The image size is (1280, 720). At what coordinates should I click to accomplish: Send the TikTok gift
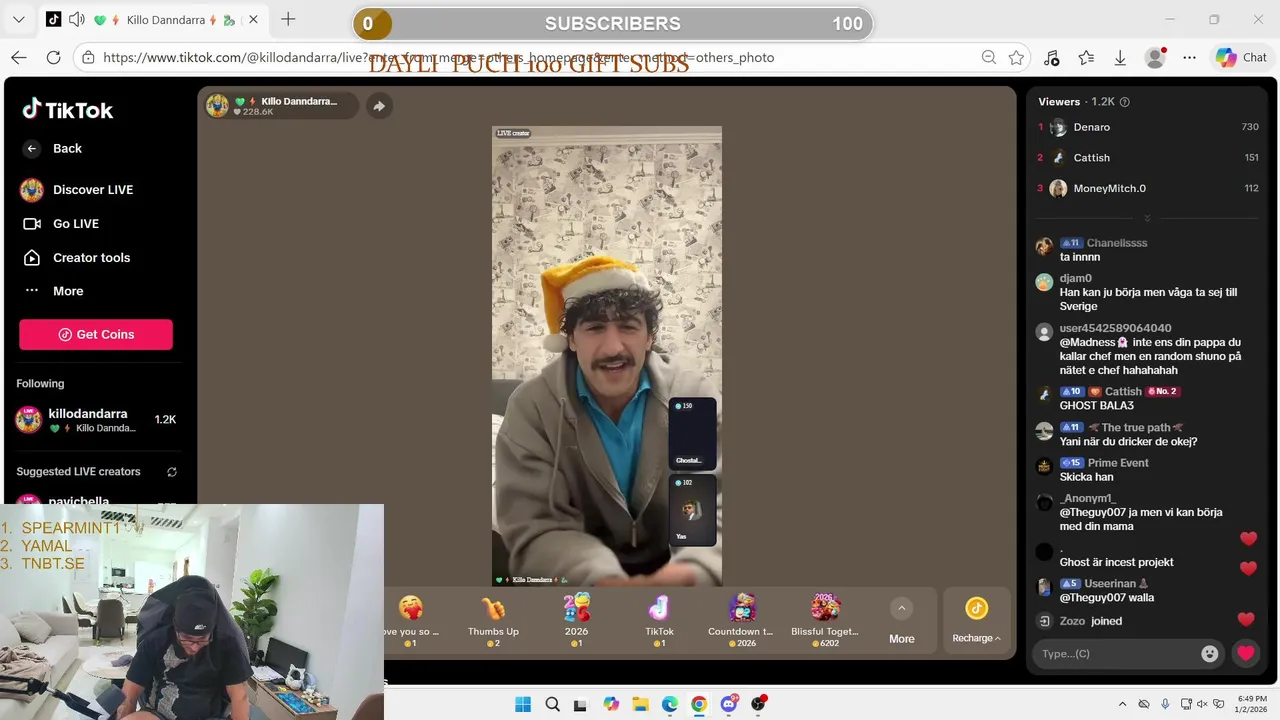point(659,620)
